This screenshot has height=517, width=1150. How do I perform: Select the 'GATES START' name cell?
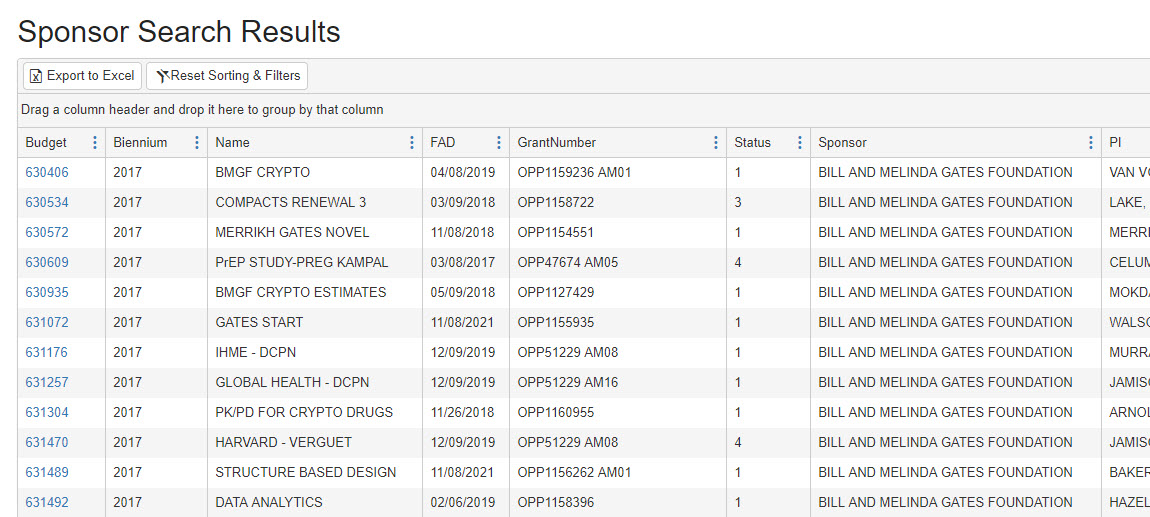tap(315, 323)
